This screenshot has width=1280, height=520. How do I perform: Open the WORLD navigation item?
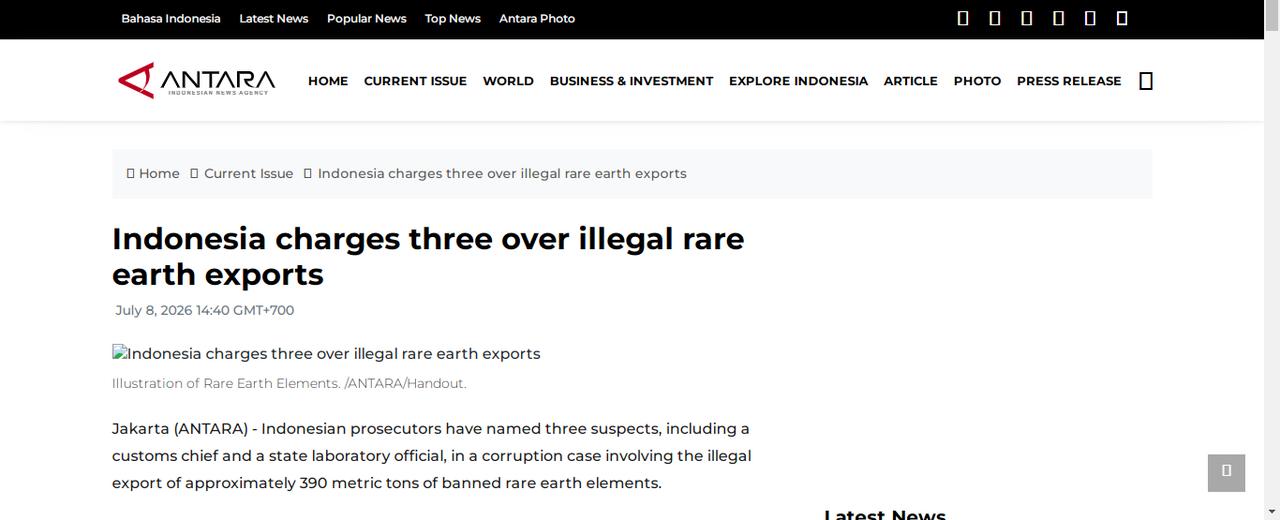[508, 81]
